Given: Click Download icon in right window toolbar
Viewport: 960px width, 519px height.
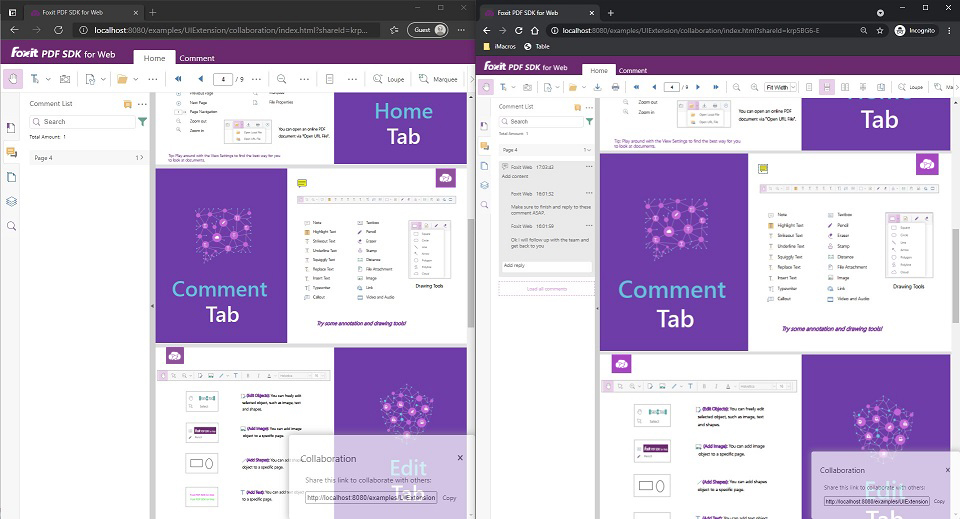Looking at the screenshot, I should tap(598, 88).
